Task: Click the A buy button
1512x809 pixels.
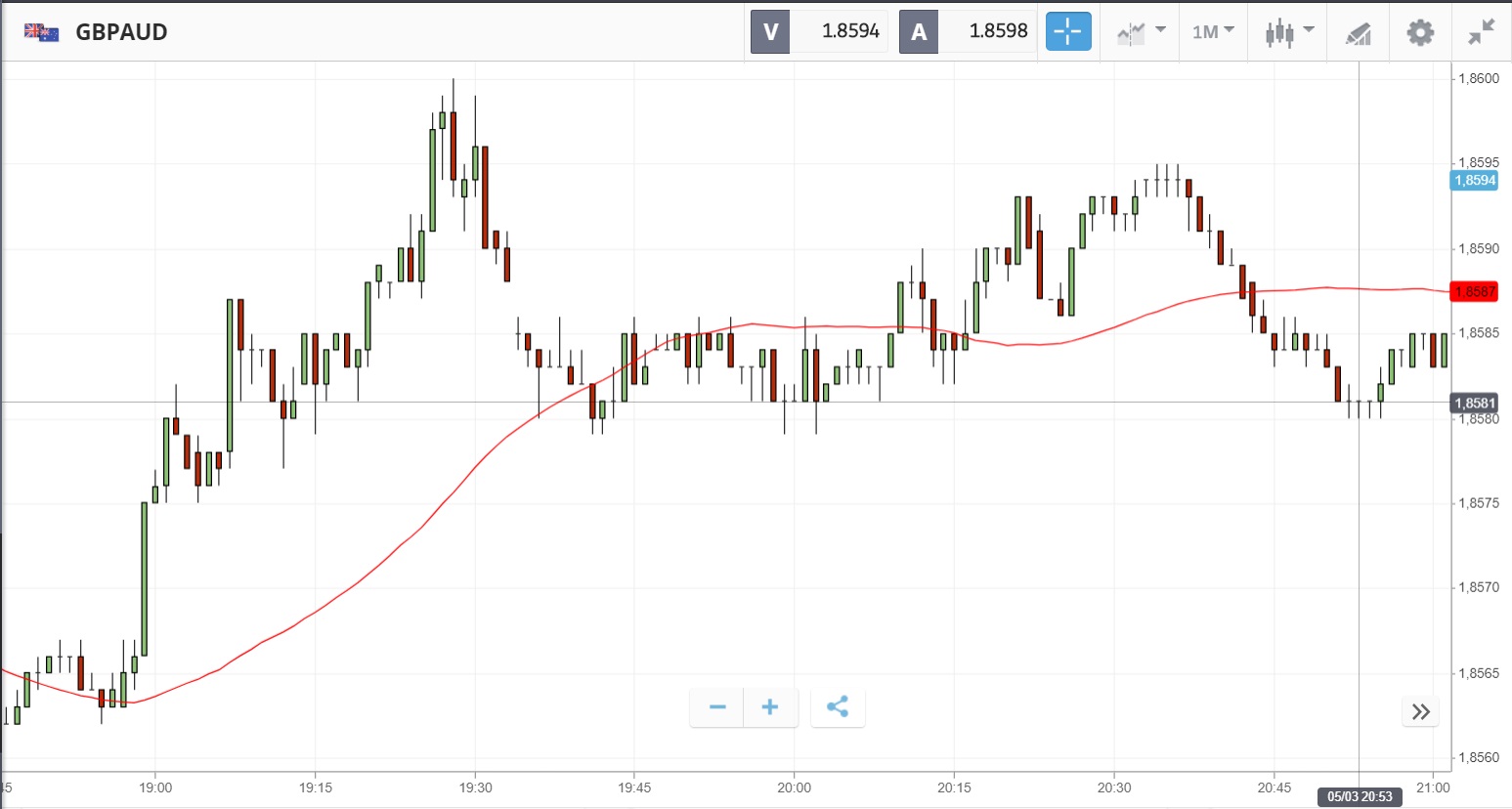Action: (x=919, y=32)
